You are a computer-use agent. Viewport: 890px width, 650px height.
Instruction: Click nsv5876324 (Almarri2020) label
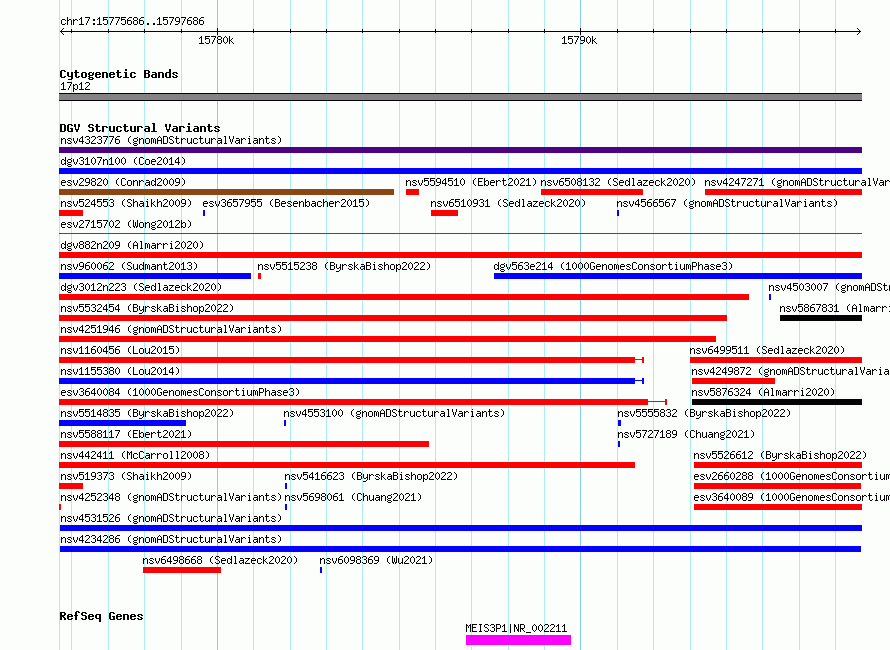[763, 392]
